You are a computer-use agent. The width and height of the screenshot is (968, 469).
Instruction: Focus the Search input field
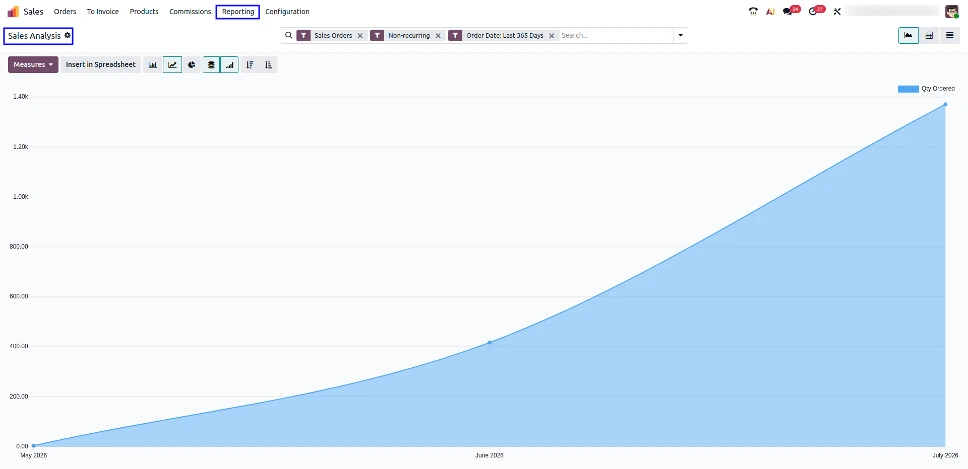(x=615, y=36)
